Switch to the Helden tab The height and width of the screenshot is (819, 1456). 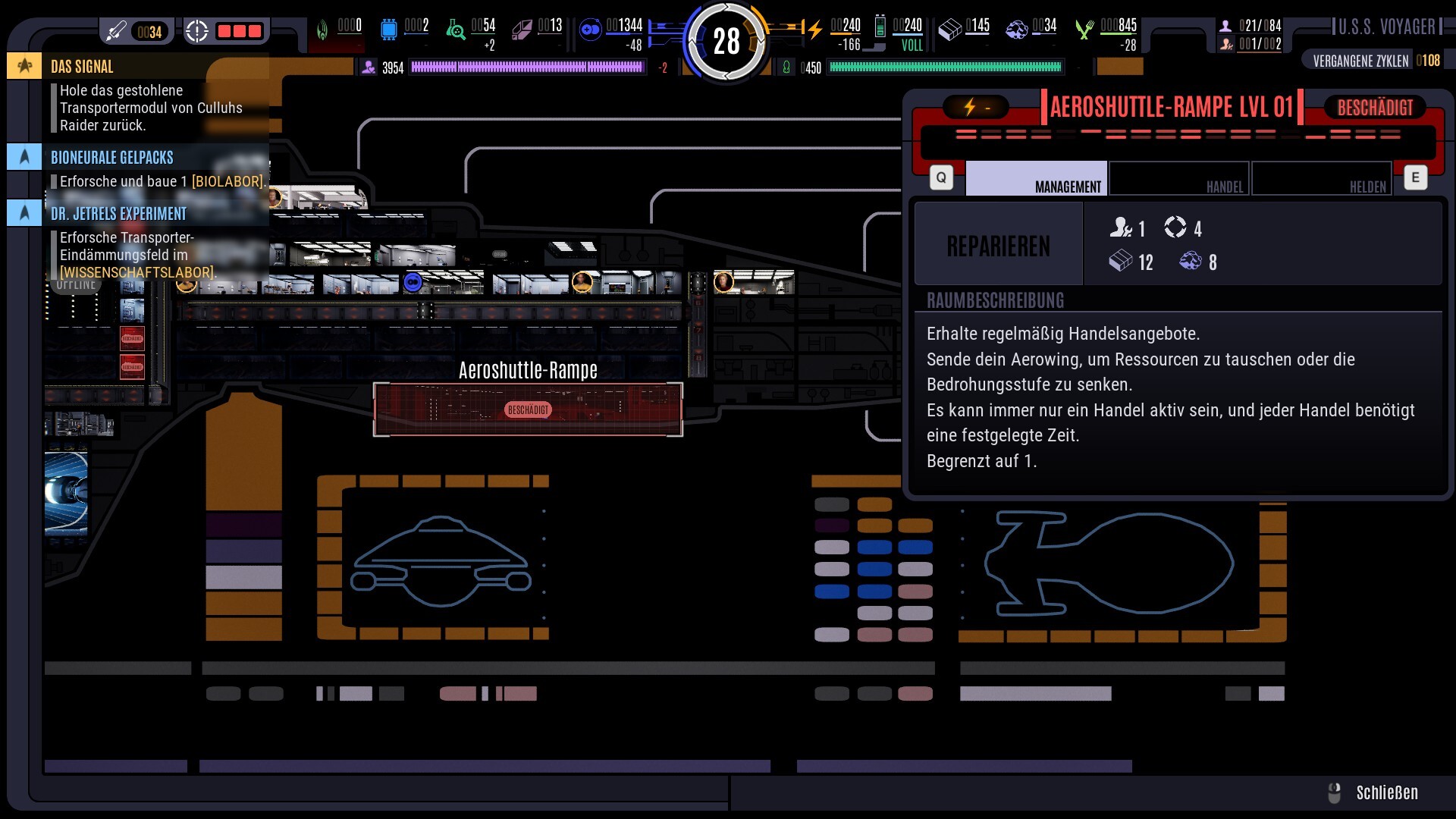point(1321,178)
